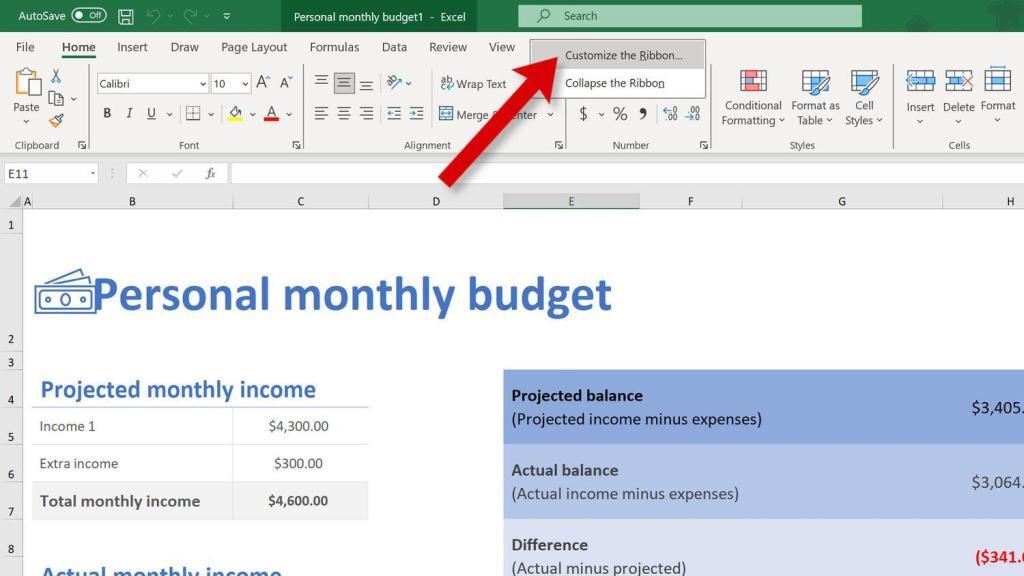Image resolution: width=1024 pixels, height=576 pixels.
Task: Toggle italic formatting
Action: pyautogui.click(x=130, y=114)
